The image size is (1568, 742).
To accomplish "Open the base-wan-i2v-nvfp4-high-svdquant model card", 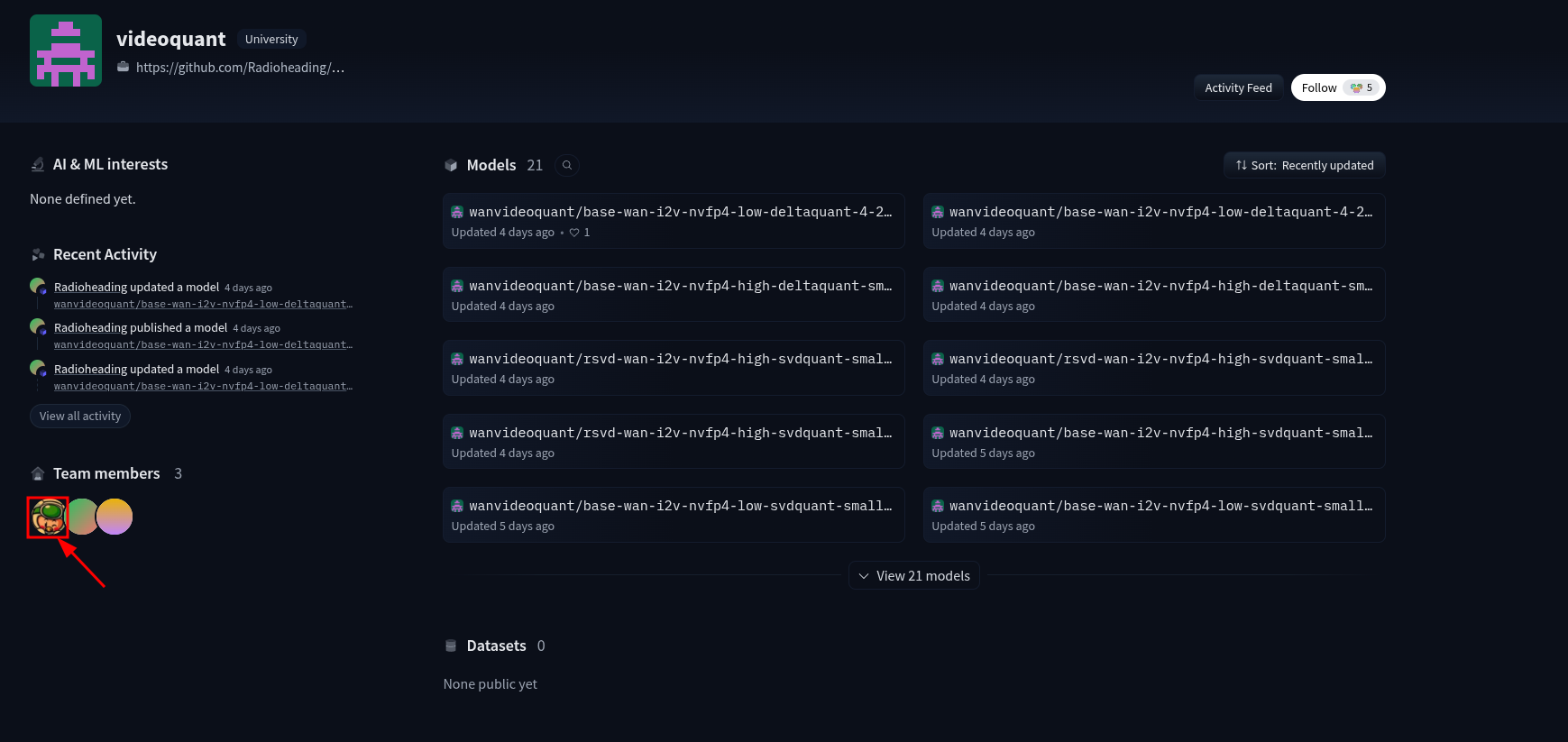I will tap(1154, 441).
